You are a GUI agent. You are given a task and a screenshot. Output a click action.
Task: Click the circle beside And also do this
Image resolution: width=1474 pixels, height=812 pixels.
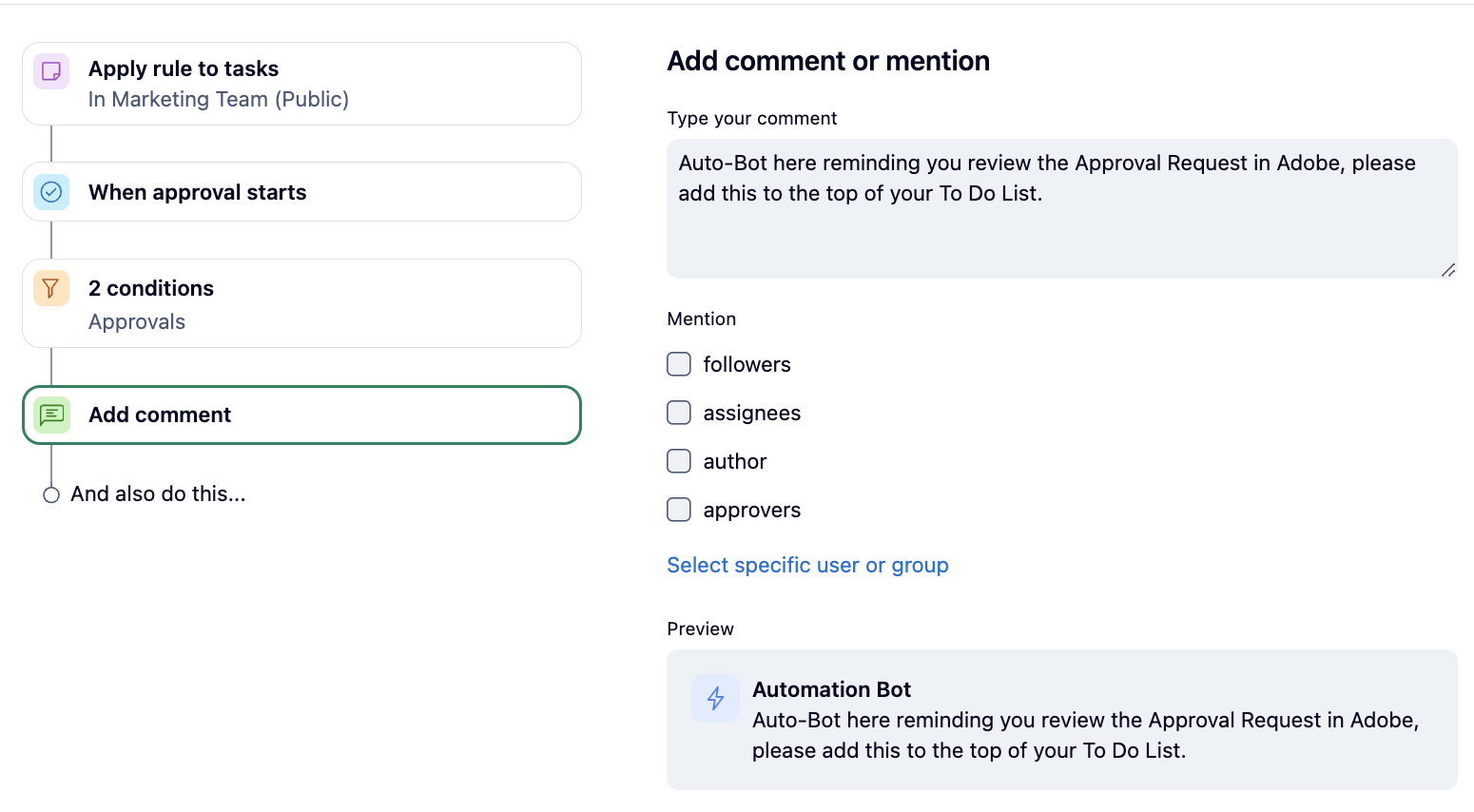pyautogui.click(x=51, y=494)
